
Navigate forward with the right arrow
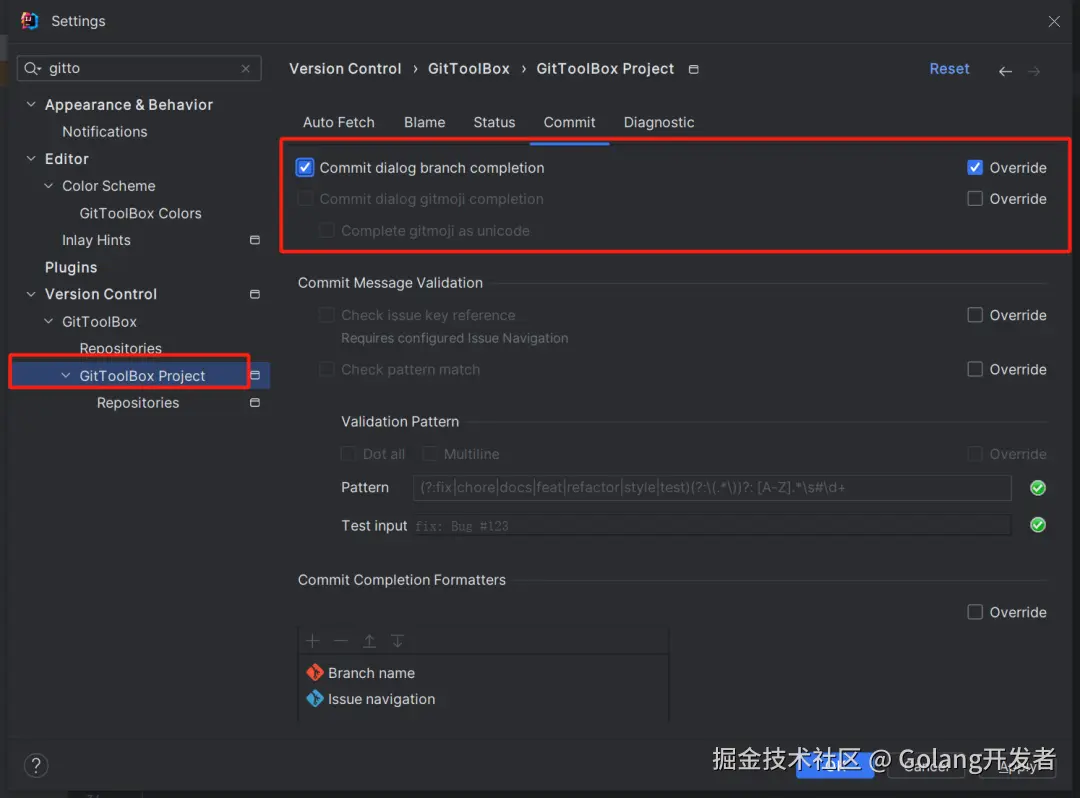tap(1034, 71)
